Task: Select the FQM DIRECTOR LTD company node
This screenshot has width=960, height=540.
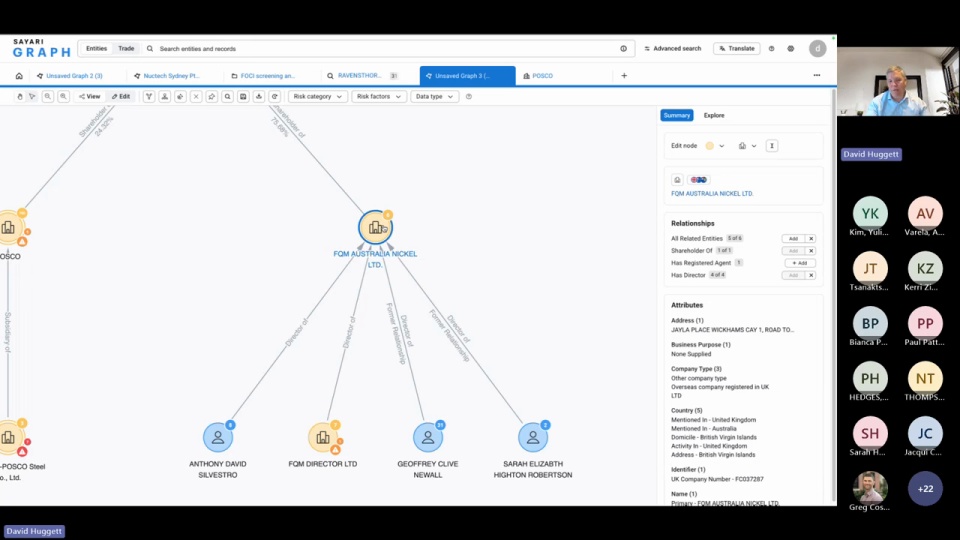Action: click(x=323, y=437)
